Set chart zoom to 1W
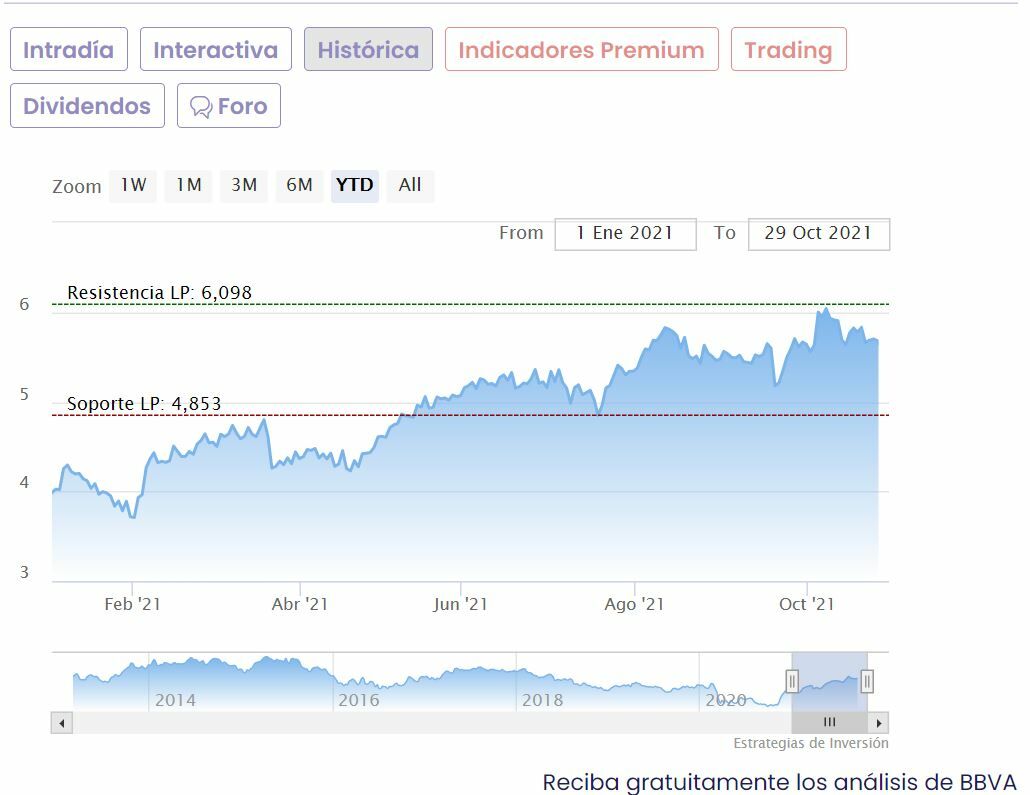This screenshot has width=1030, height=795. tap(133, 185)
